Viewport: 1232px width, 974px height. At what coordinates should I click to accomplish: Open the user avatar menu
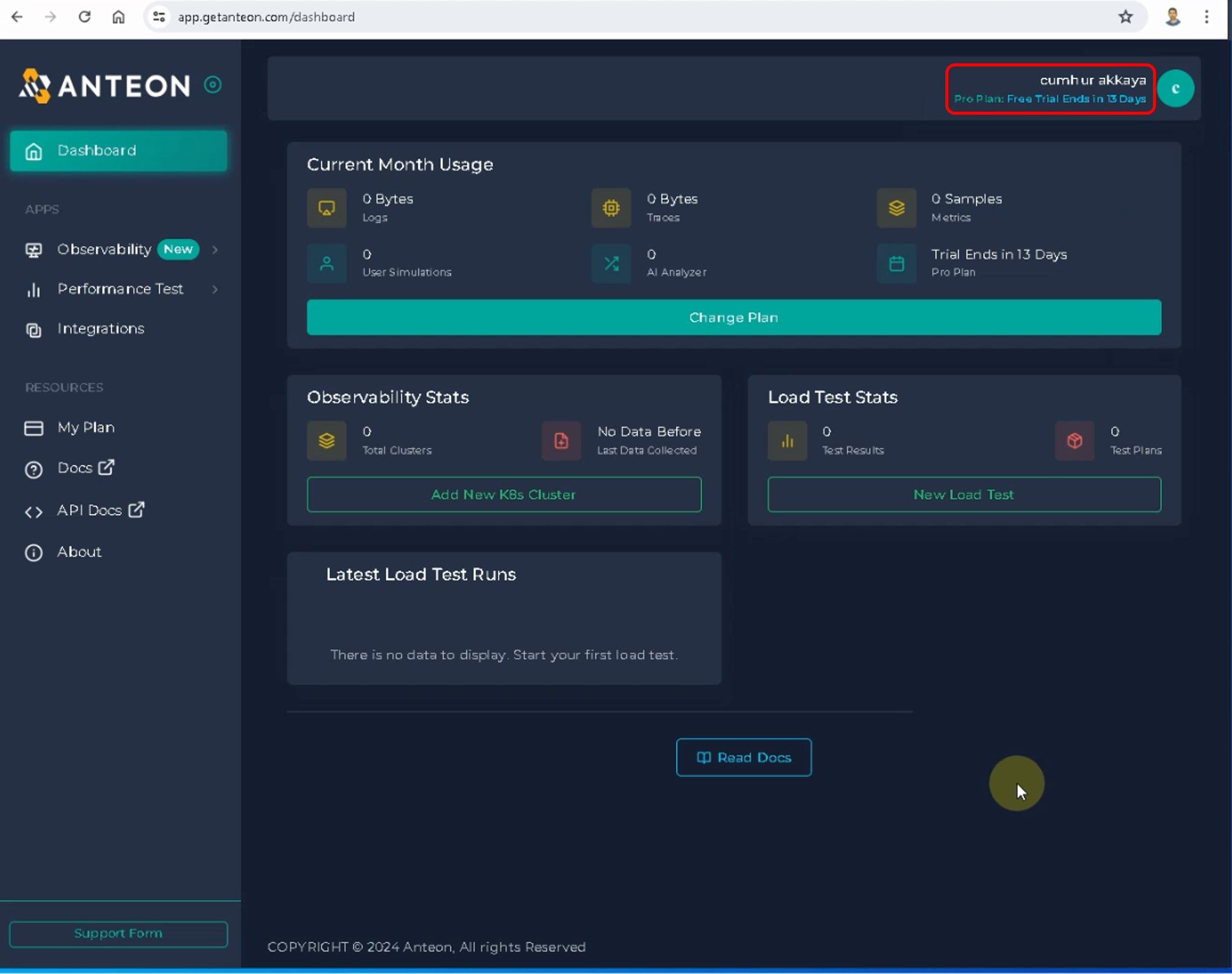pyautogui.click(x=1175, y=89)
